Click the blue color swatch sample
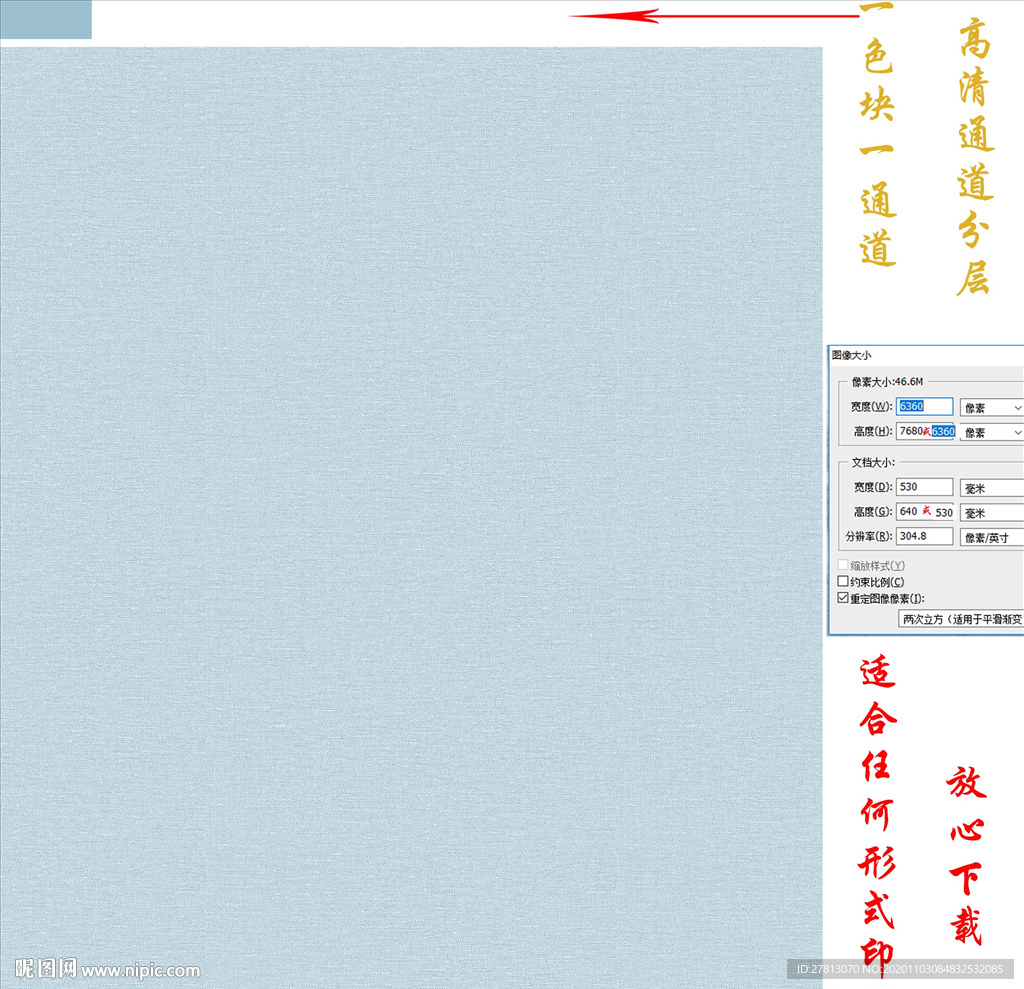This screenshot has width=1024, height=989. tap(46, 19)
